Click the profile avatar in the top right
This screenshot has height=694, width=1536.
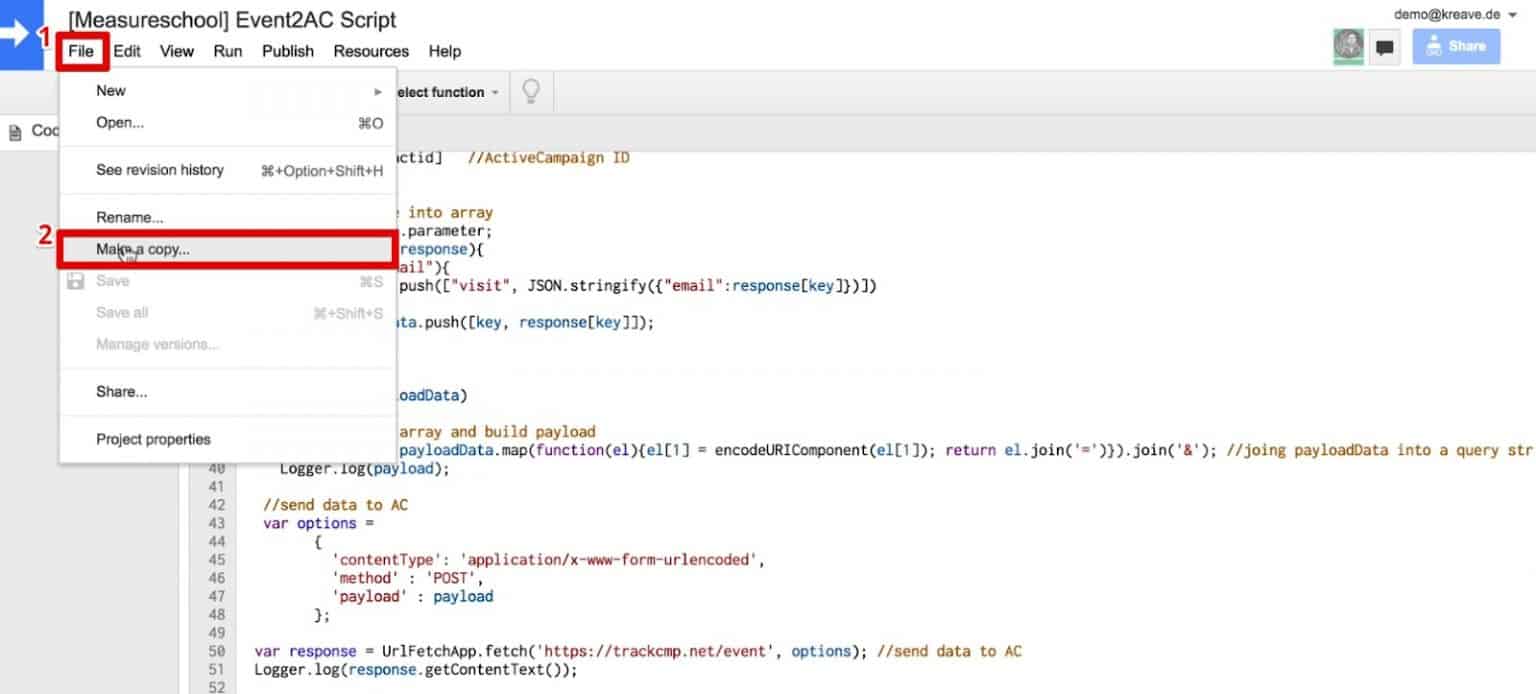click(x=1347, y=46)
